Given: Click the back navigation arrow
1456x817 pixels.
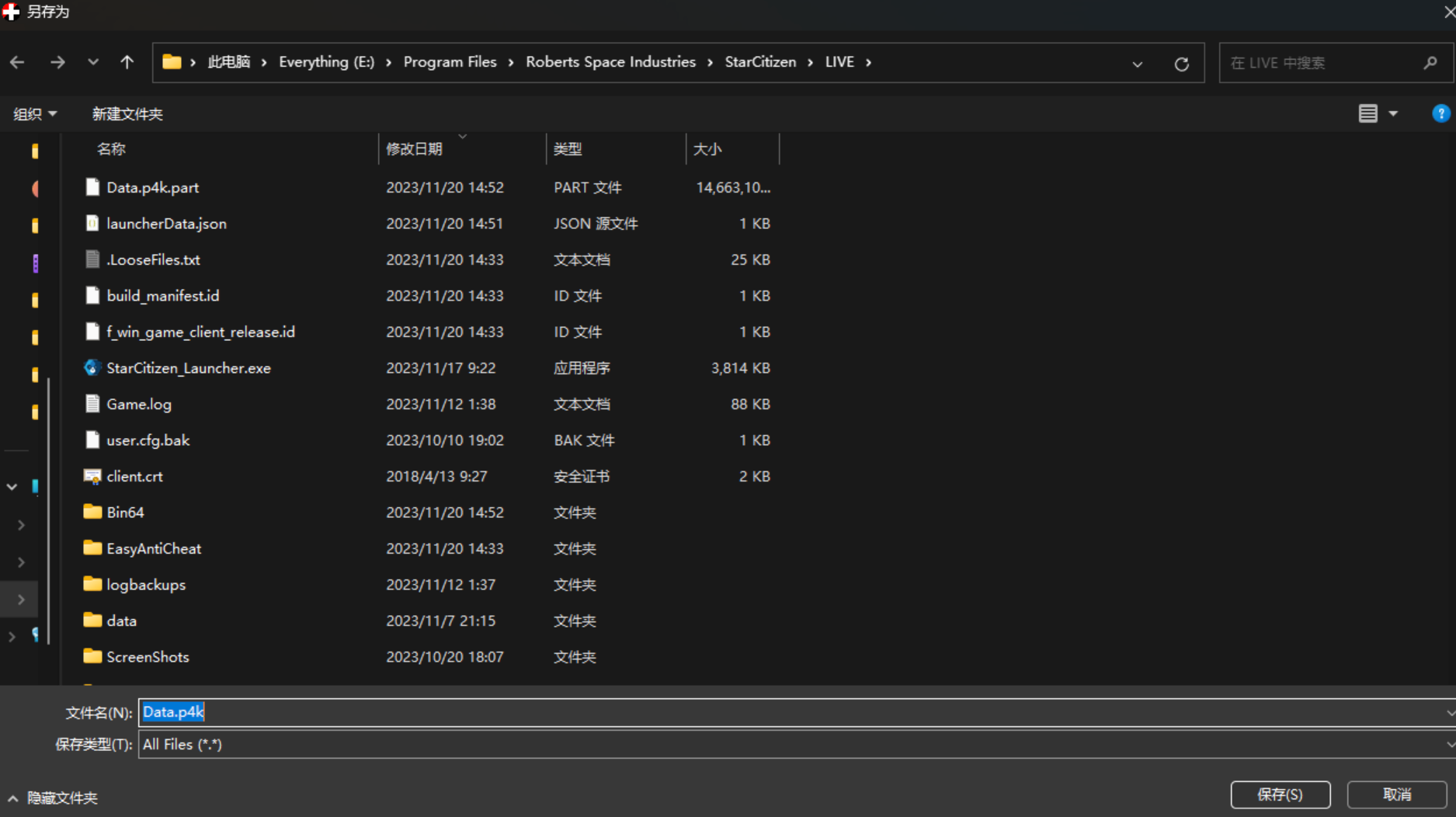Looking at the screenshot, I should 17,62.
